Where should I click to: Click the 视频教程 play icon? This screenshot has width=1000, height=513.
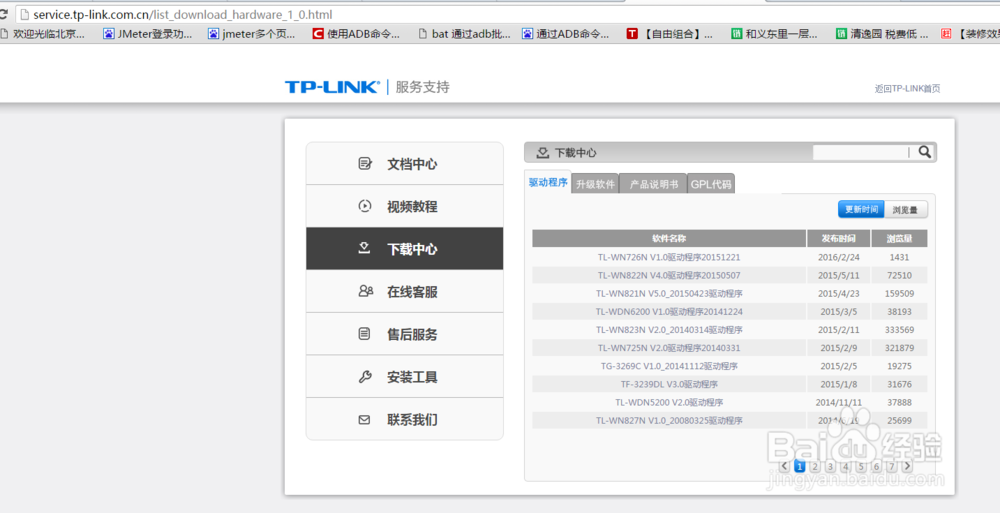[x=365, y=206]
